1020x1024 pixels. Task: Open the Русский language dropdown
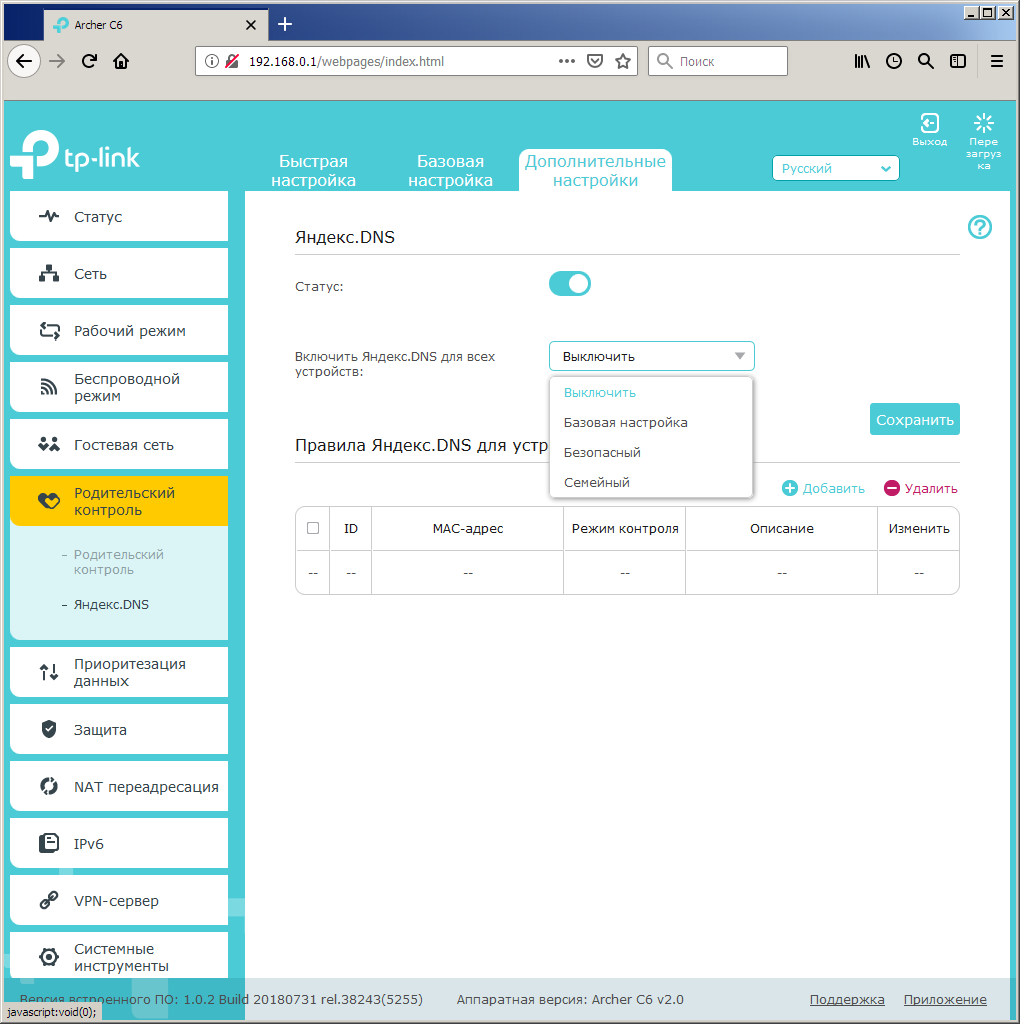coord(836,168)
